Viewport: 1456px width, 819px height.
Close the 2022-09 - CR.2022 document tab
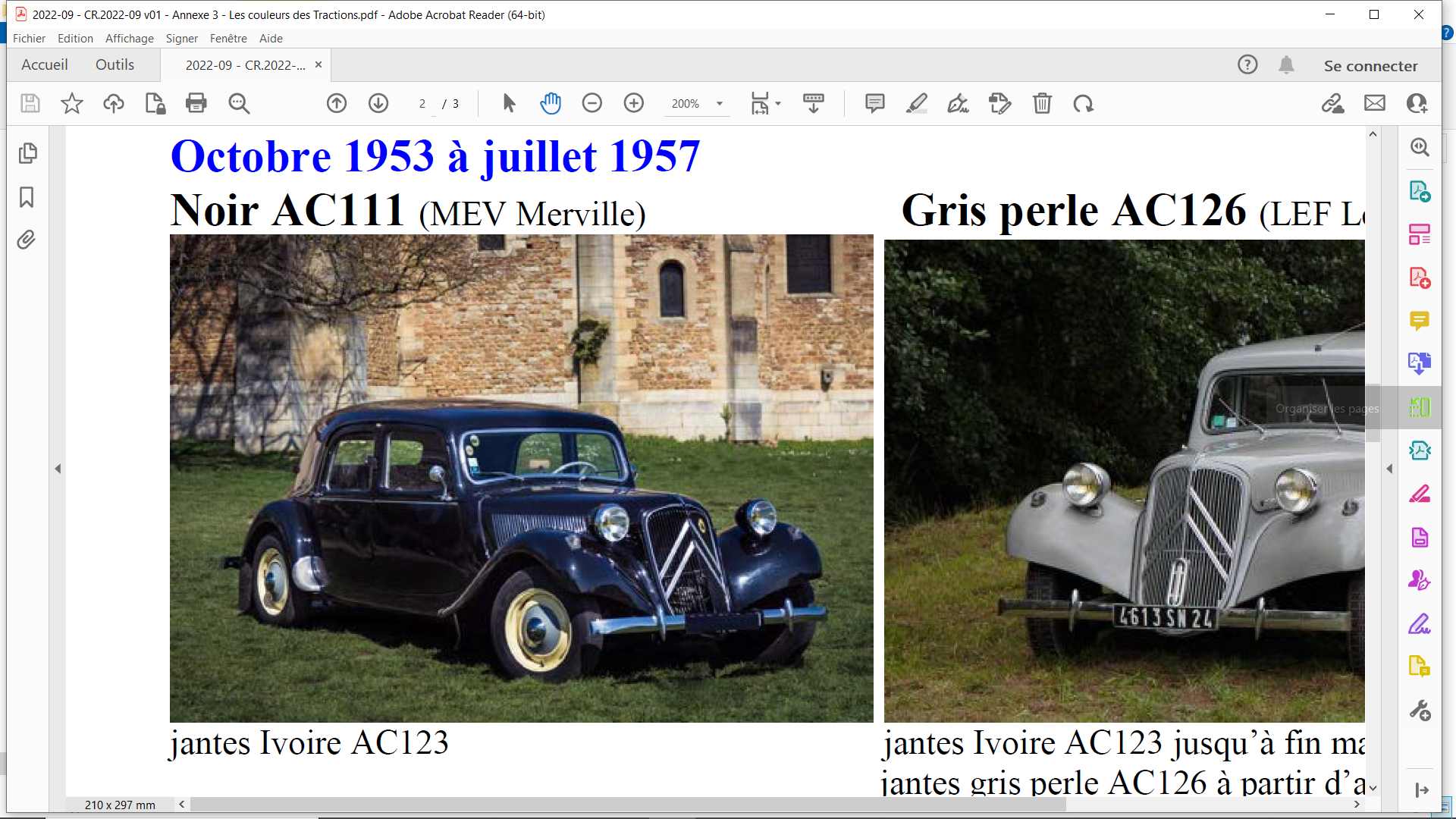coord(318,65)
